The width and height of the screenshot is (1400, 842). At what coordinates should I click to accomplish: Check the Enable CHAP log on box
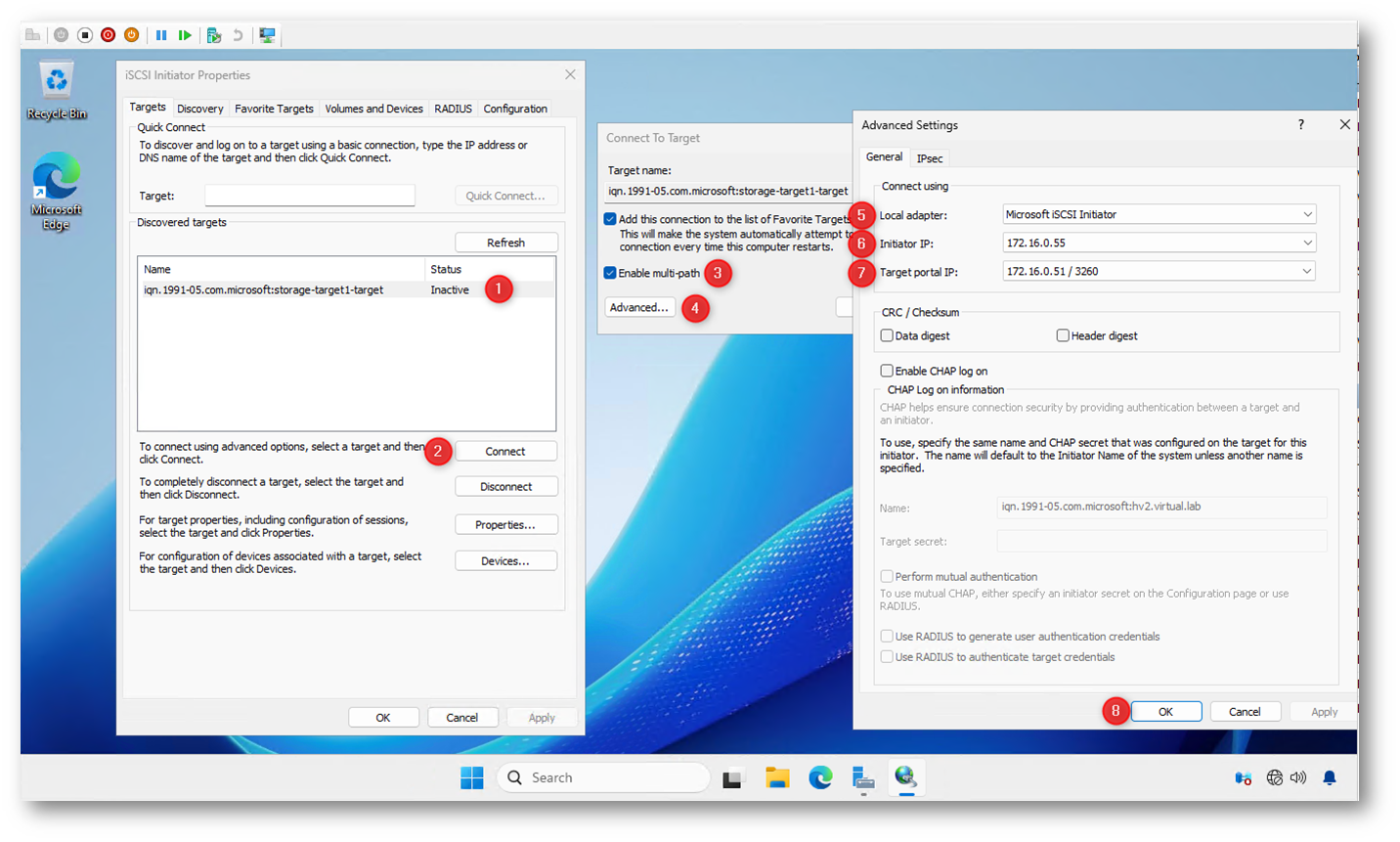click(887, 371)
